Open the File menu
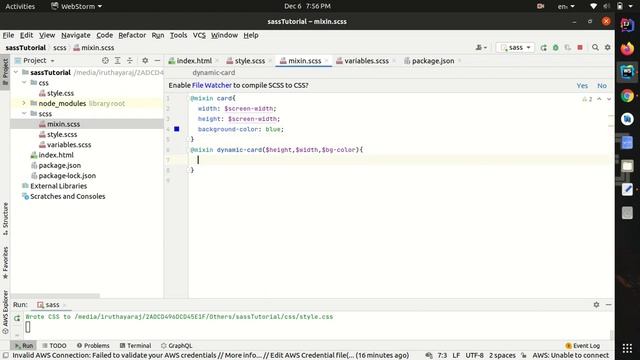 (x=8, y=35)
